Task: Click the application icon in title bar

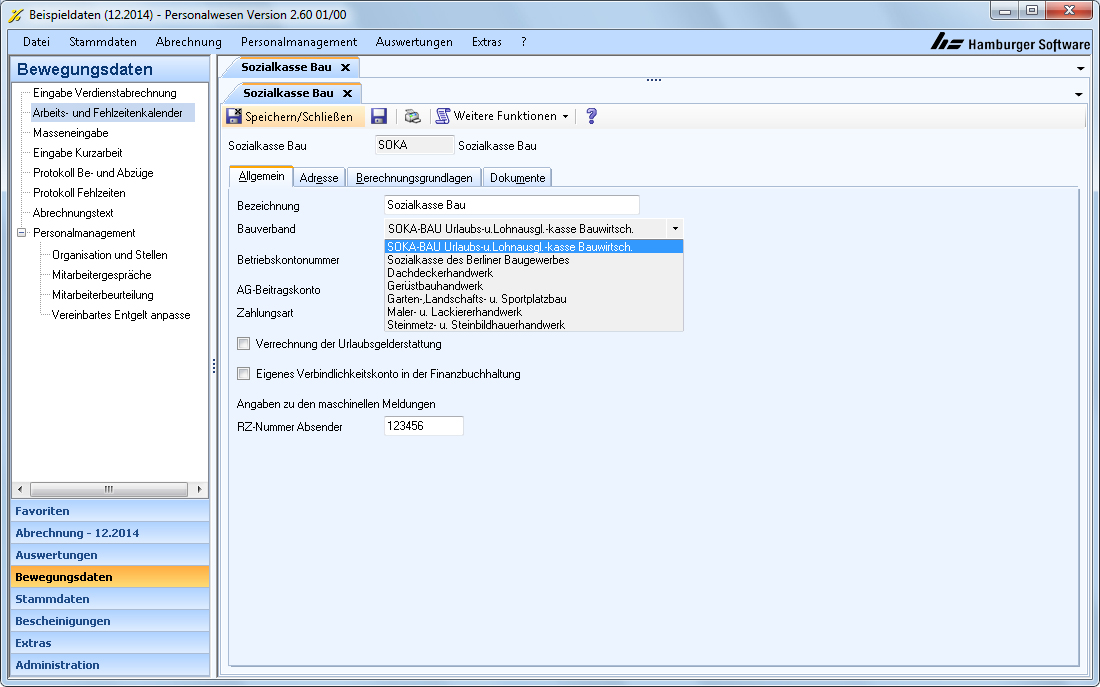Action: point(15,15)
